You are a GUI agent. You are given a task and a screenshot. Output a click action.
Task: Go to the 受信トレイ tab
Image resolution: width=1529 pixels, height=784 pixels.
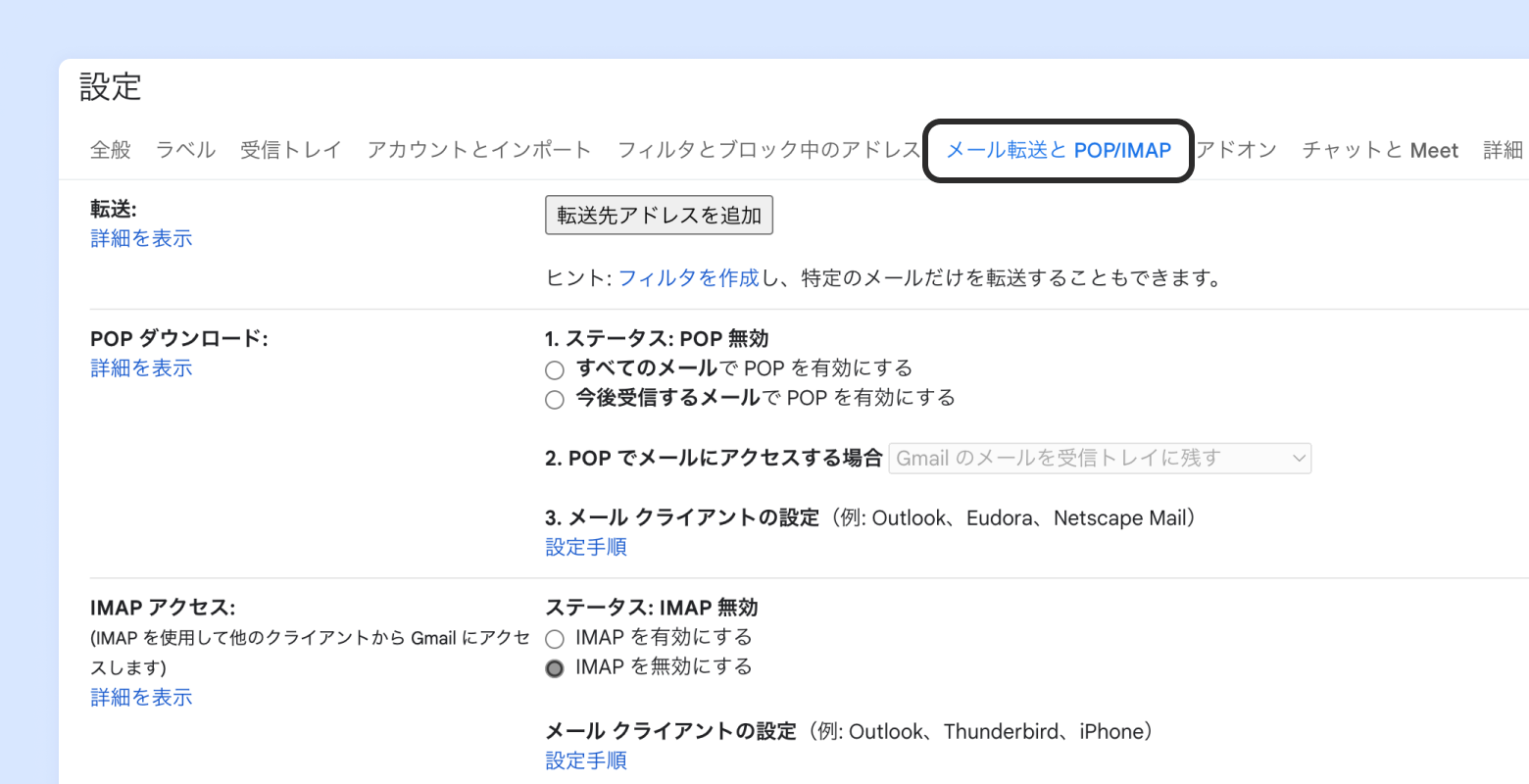tap(291, 150)
